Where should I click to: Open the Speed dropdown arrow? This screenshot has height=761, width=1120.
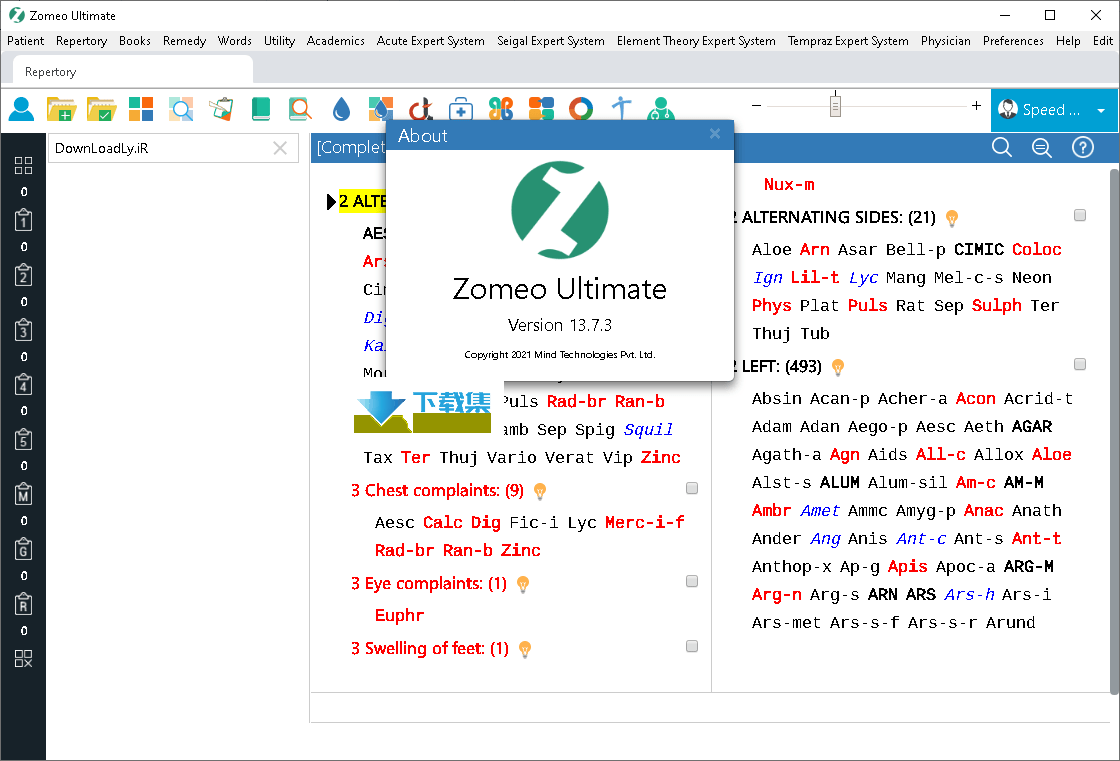1101,111
